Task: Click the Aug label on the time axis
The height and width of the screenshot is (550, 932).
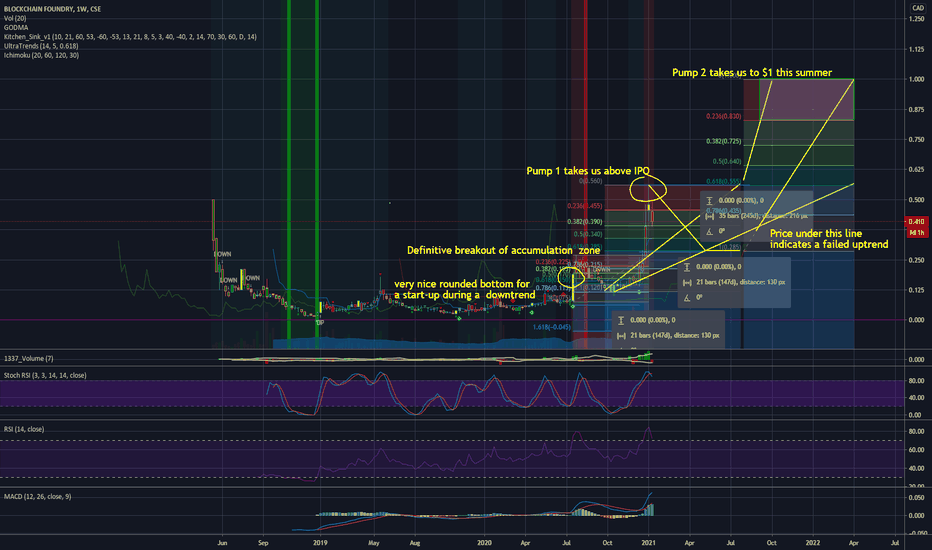Action: (x=415, y=542)
